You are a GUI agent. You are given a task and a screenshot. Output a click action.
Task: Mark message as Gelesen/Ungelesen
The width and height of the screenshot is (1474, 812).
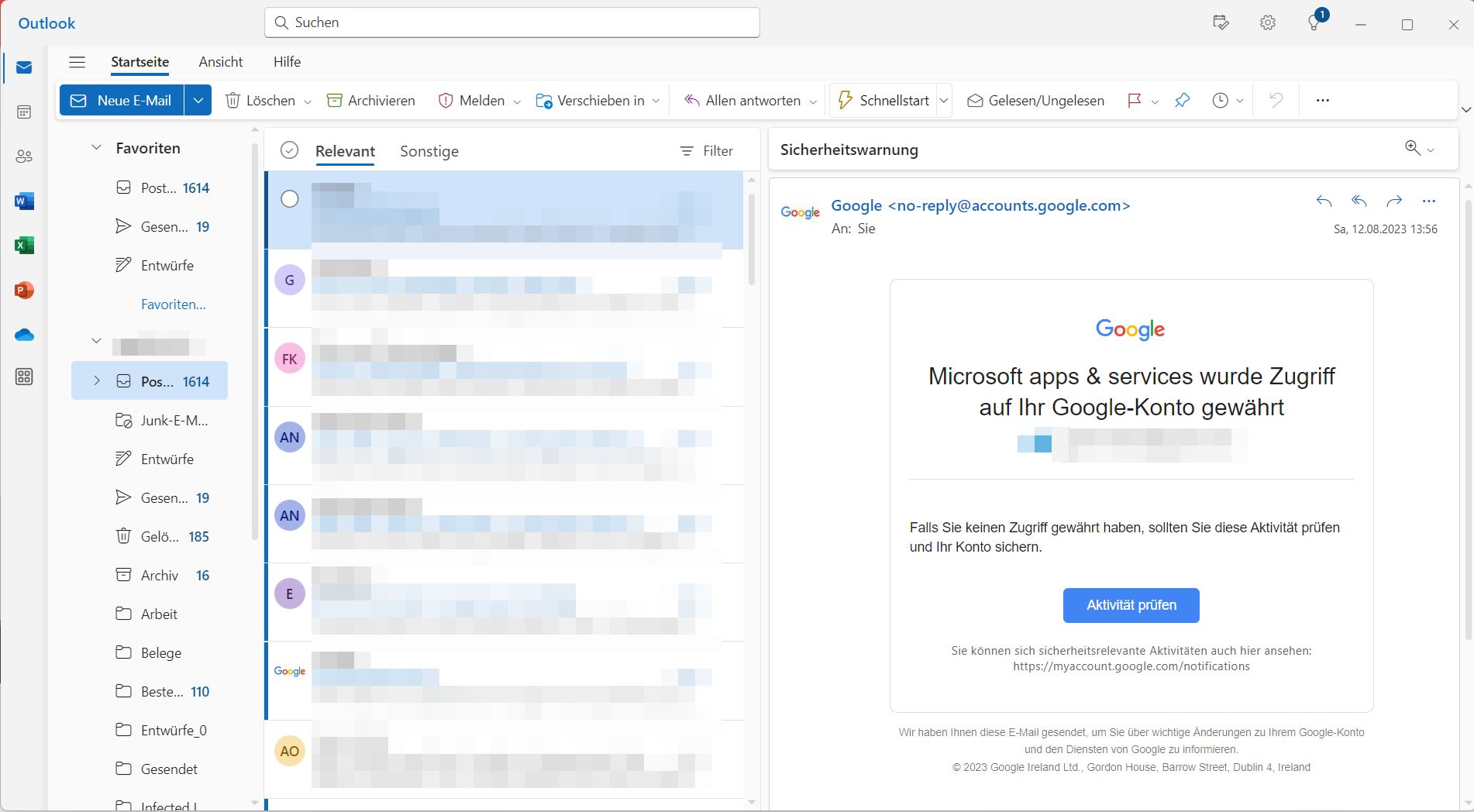click(x=1035, y=101)
